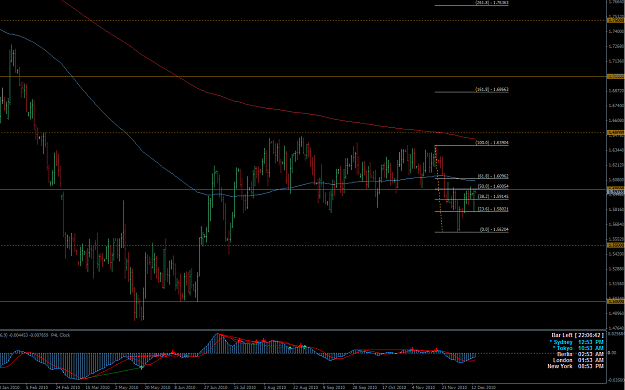Click the 4 Nov 2010 date label
Viewport: 625px width, 390px height.
pos(424,387)
